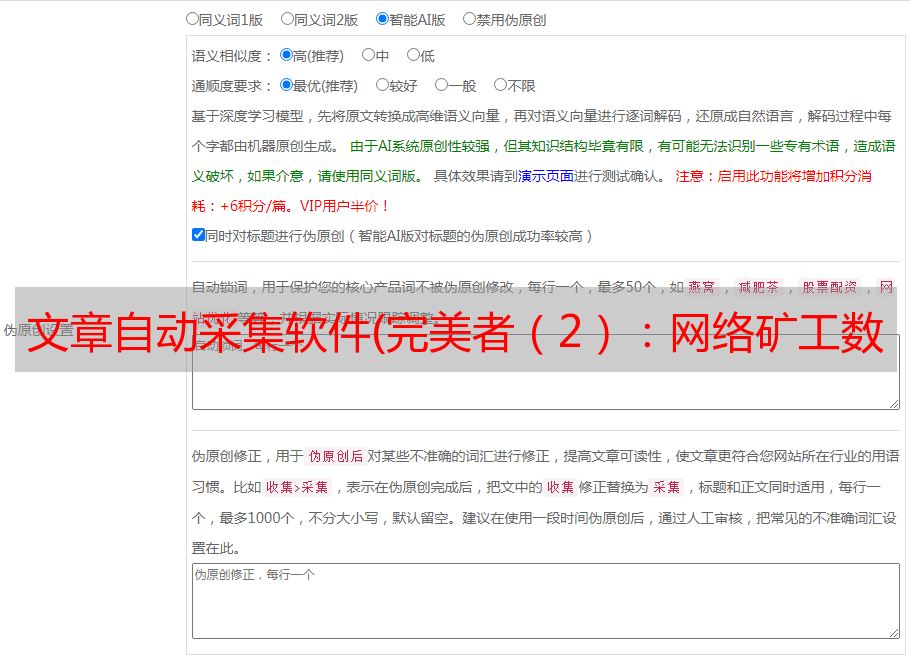Set 语义相似度 to 高(推荐)
Image resolution: width=911 pixels, height=658 pixels.
pyautogui.click(x=286, y=55)
